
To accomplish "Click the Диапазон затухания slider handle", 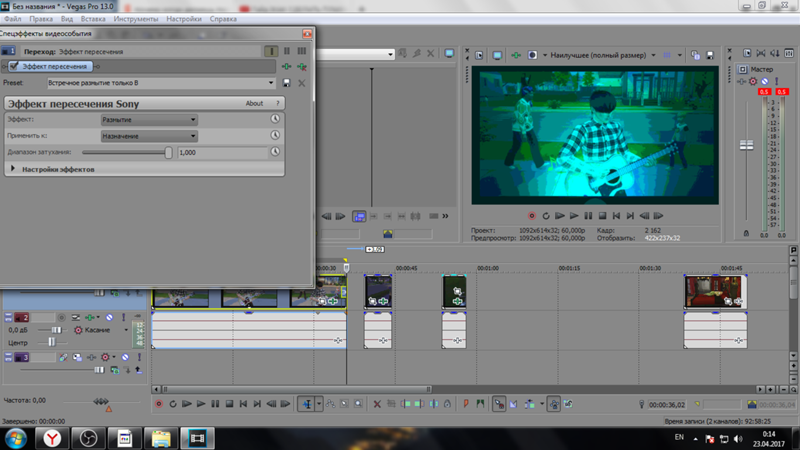I will point(168,152).
